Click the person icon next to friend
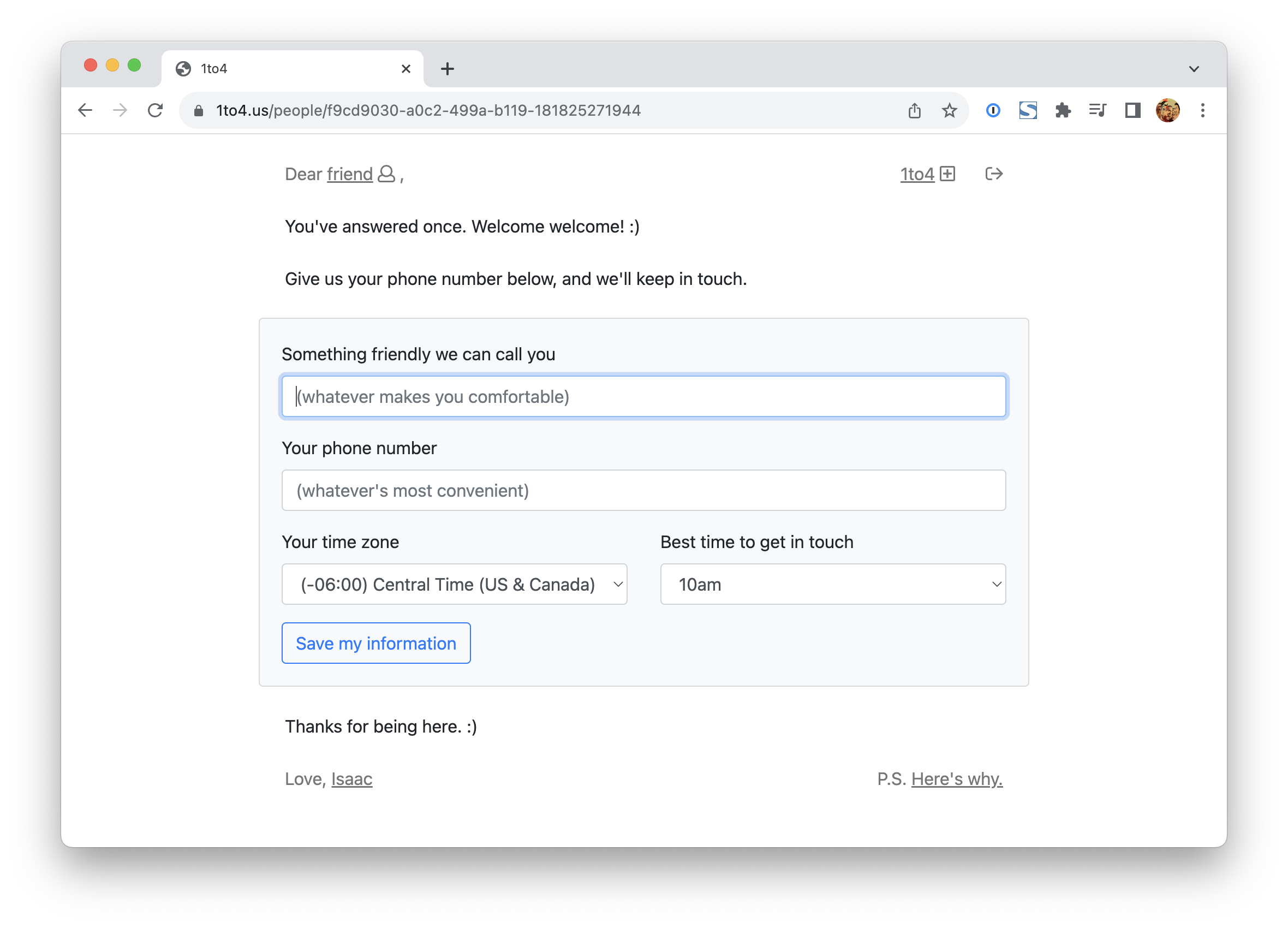 [x=386, y=174]
